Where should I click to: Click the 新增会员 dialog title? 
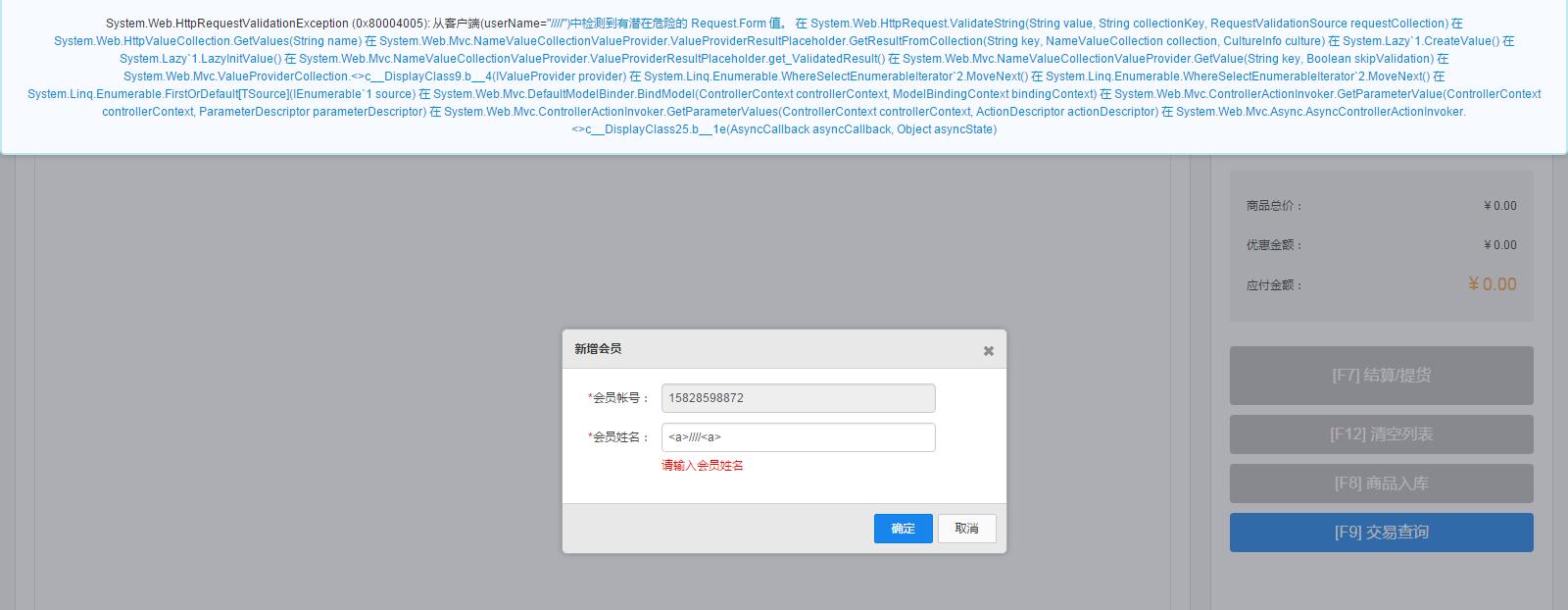click(x=598, y=349)
